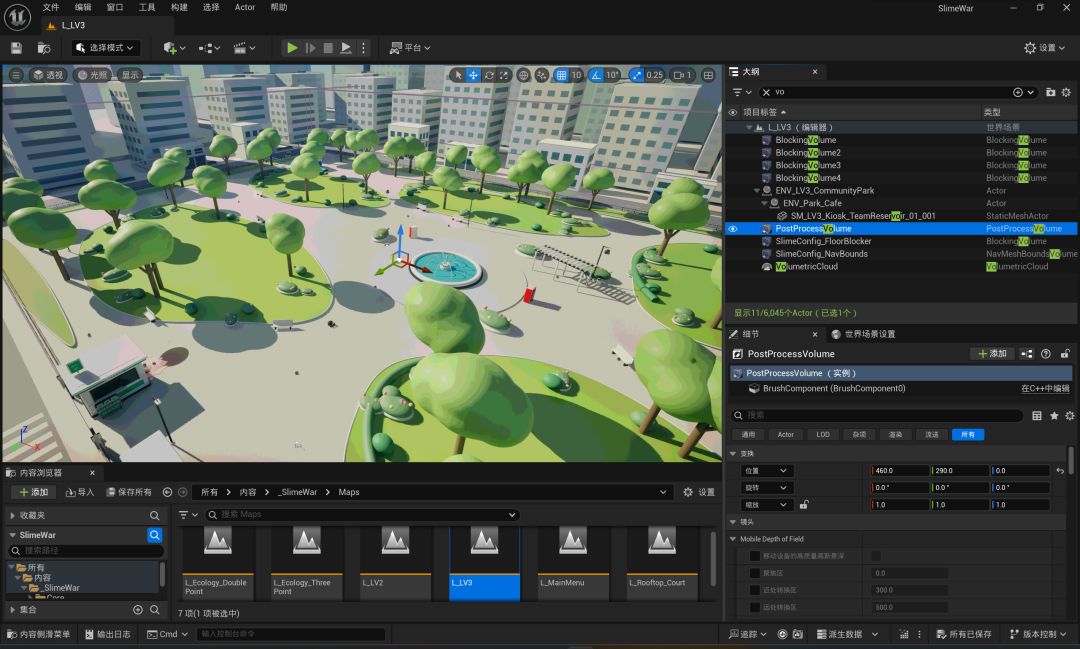Open Outliner settings gear icon

pyautogui.click(x=1066, y=92)
